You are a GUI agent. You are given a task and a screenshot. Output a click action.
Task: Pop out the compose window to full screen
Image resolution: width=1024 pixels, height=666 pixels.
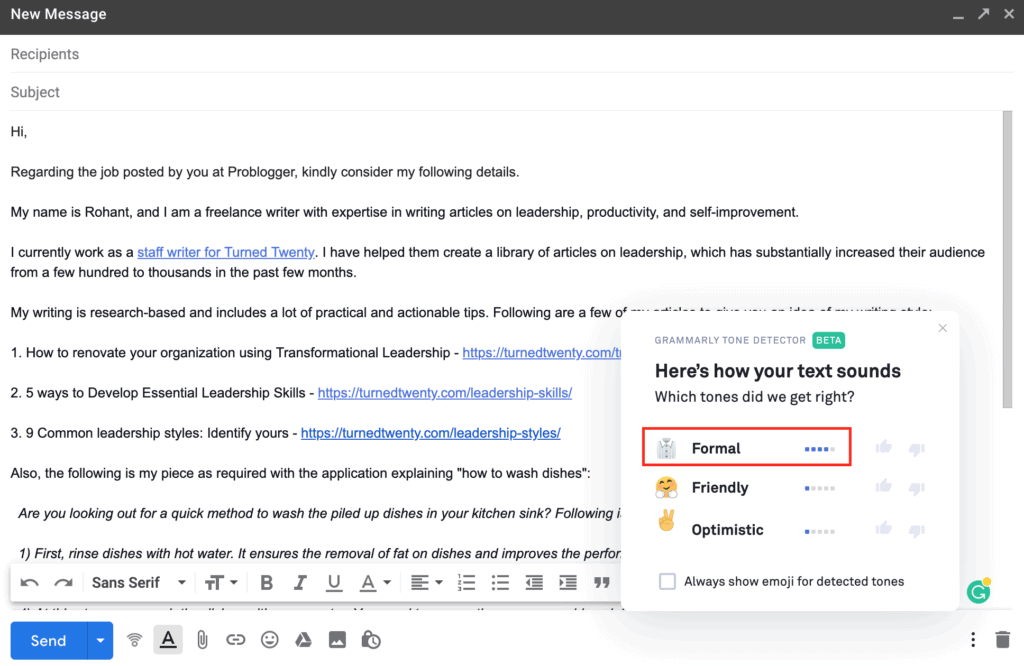(x=984, y=14)
